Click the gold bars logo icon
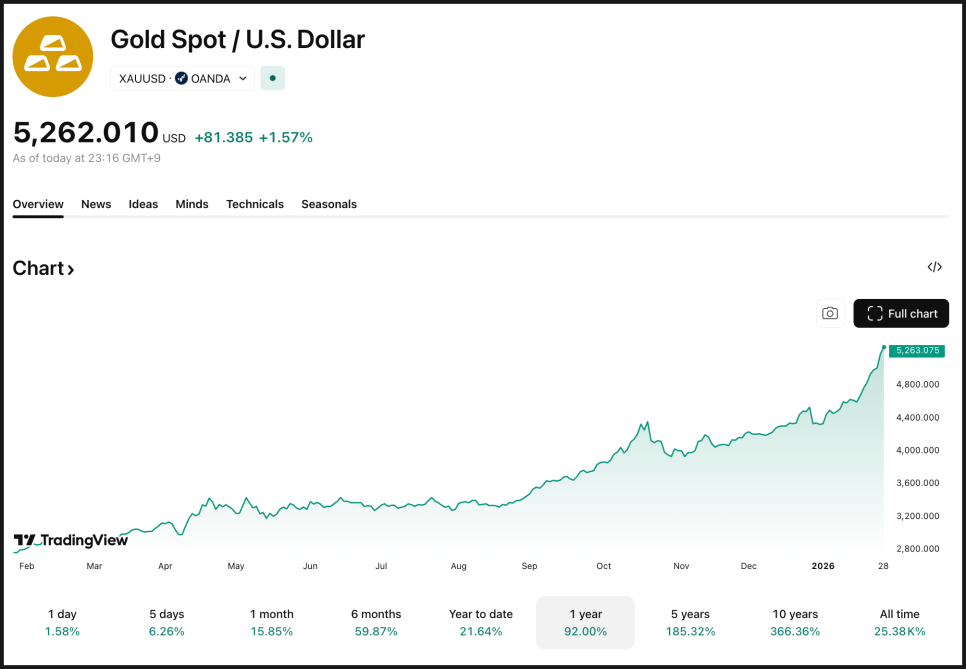966x669 pixels. coord(52,57)
